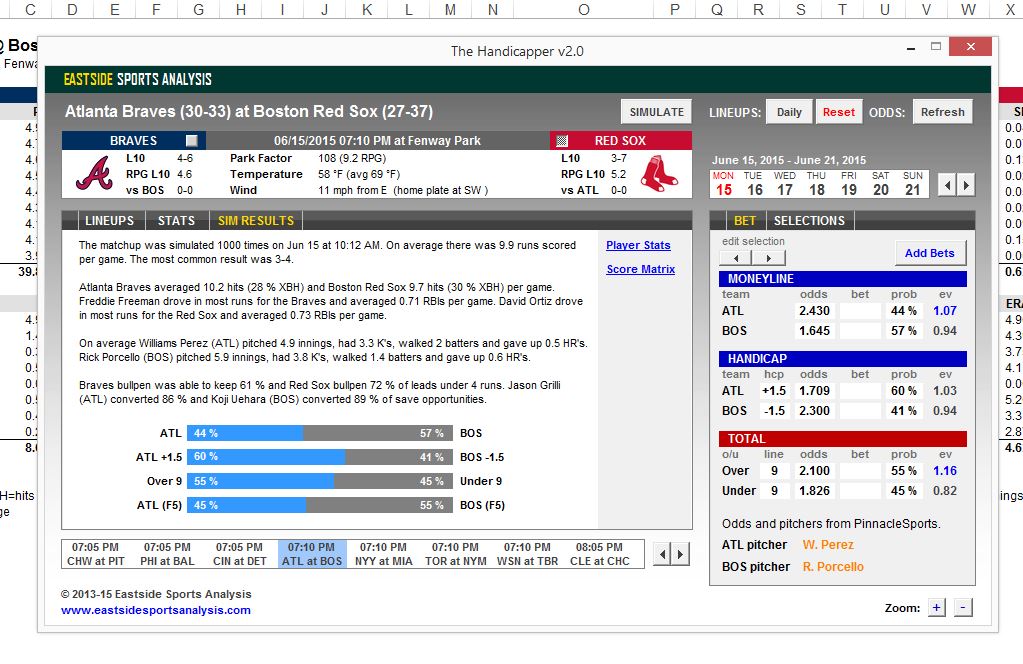Open the Player Stats link
The height and width of the screenshot is (664, 1023).
click(x=638, y=245)
